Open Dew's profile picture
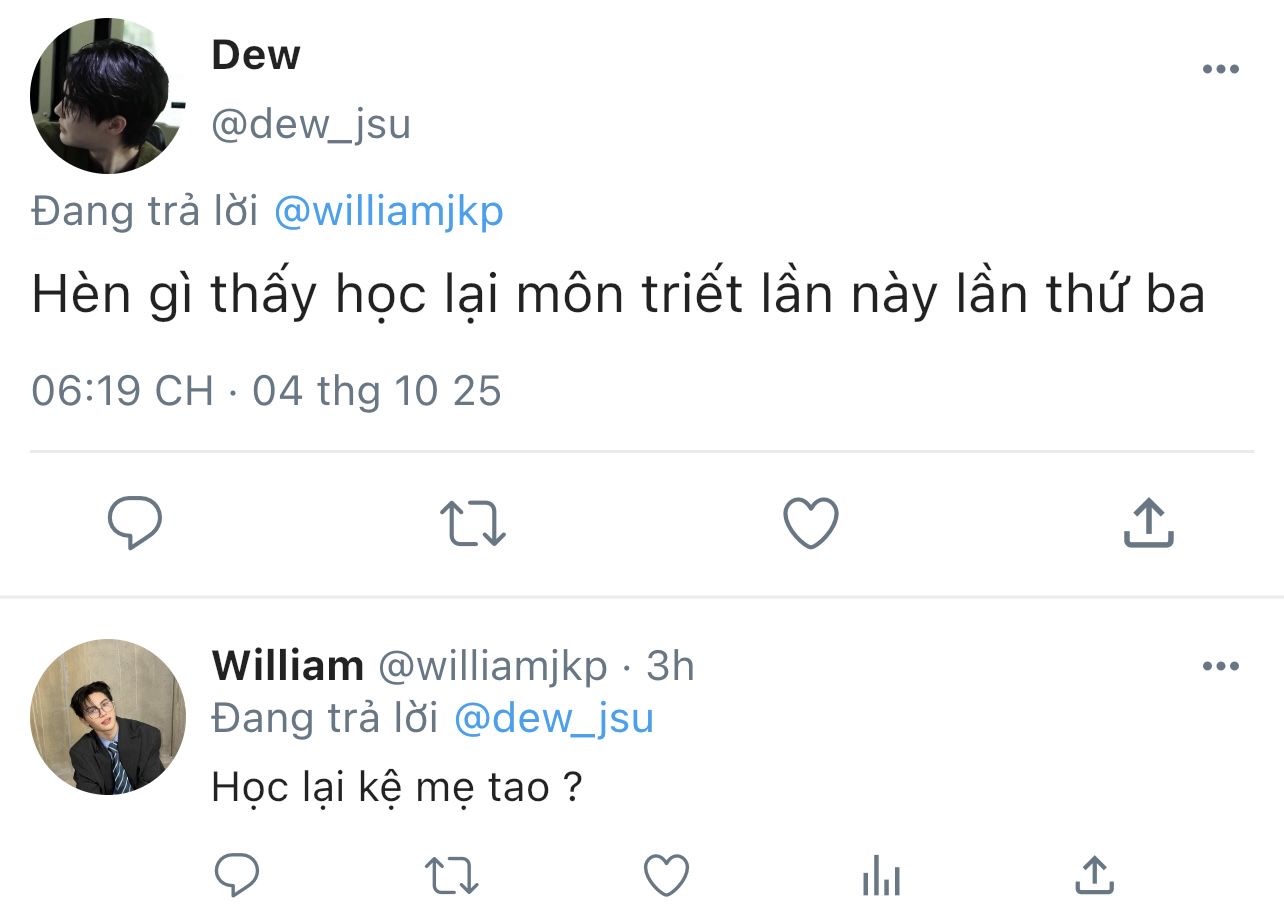 [108, 96]
